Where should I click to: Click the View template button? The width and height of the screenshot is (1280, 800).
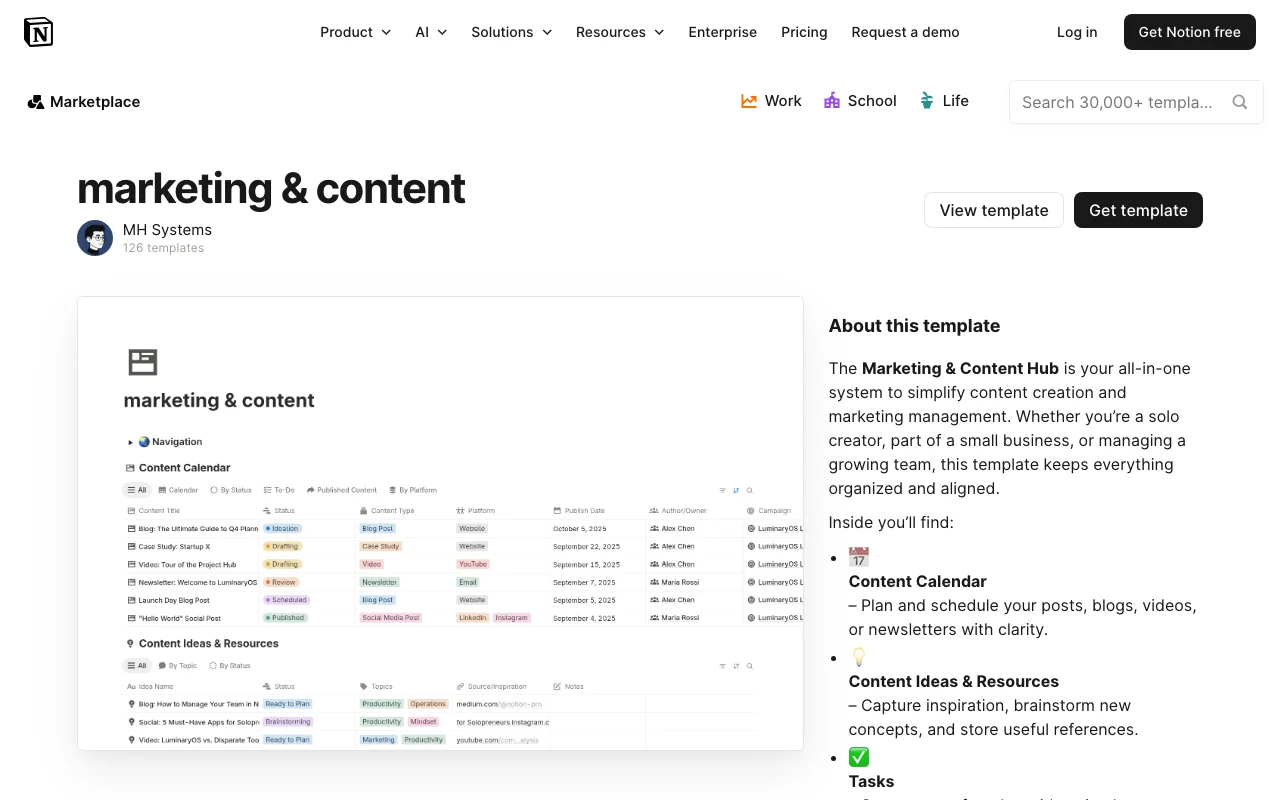(x=994, y=210)
